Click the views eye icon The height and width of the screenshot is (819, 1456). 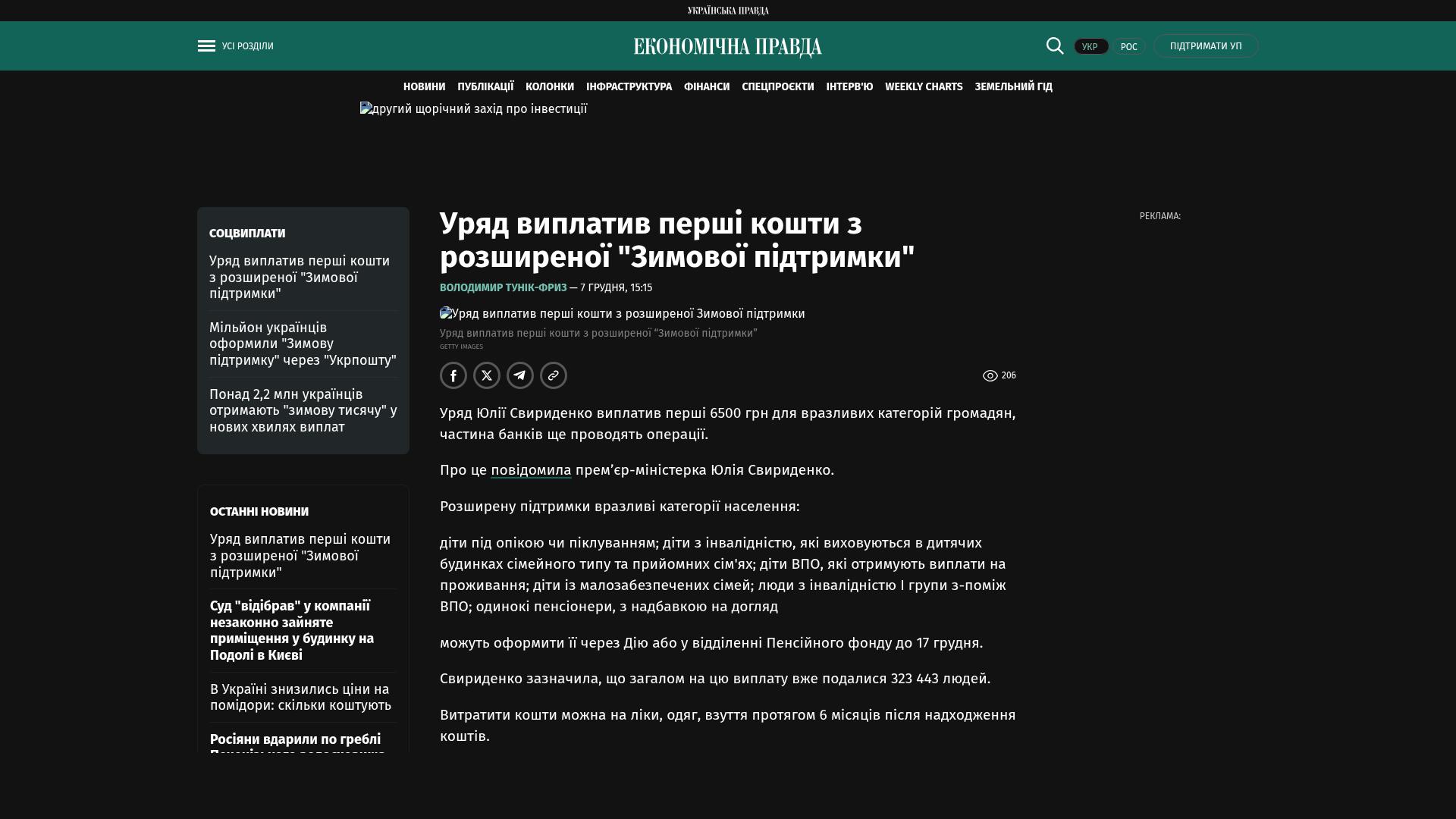(x=990, y=375)
